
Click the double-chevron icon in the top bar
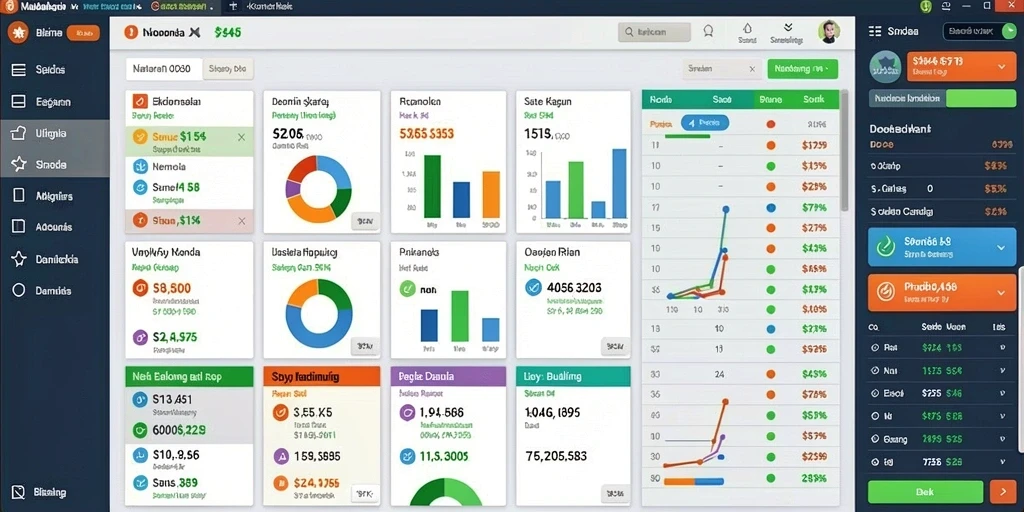pyautogui.click(x=788, y=27)
